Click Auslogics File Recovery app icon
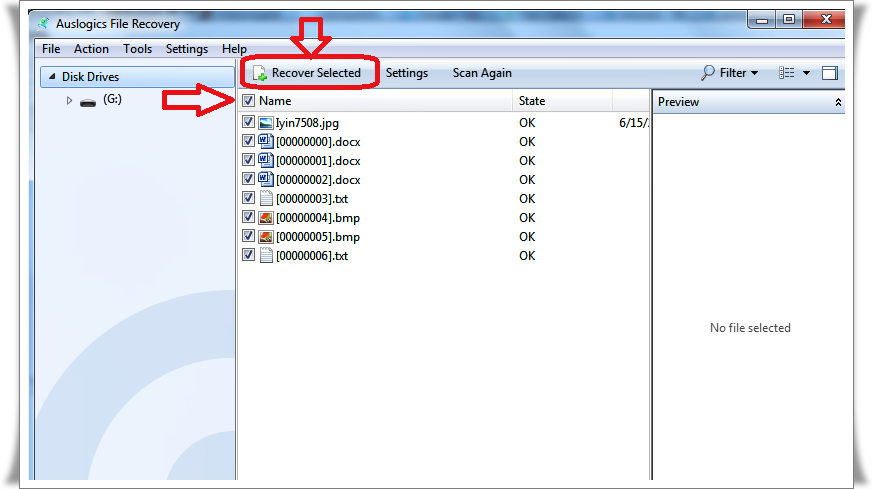The height and width of the screenshot is (489, 873). pyautogui.click(x=43, y=23)
